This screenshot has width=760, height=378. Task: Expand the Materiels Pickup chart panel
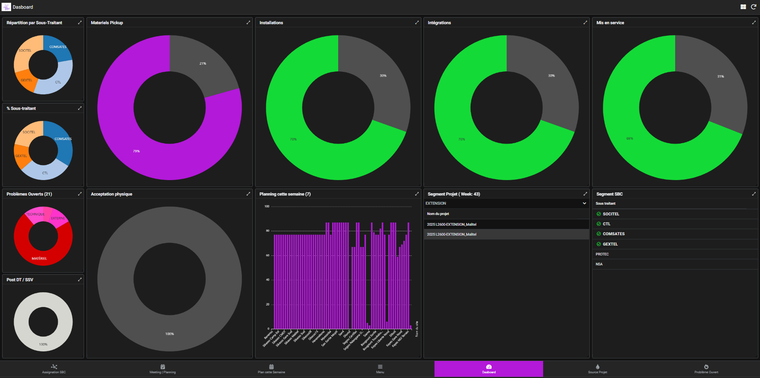click(248, 22)
